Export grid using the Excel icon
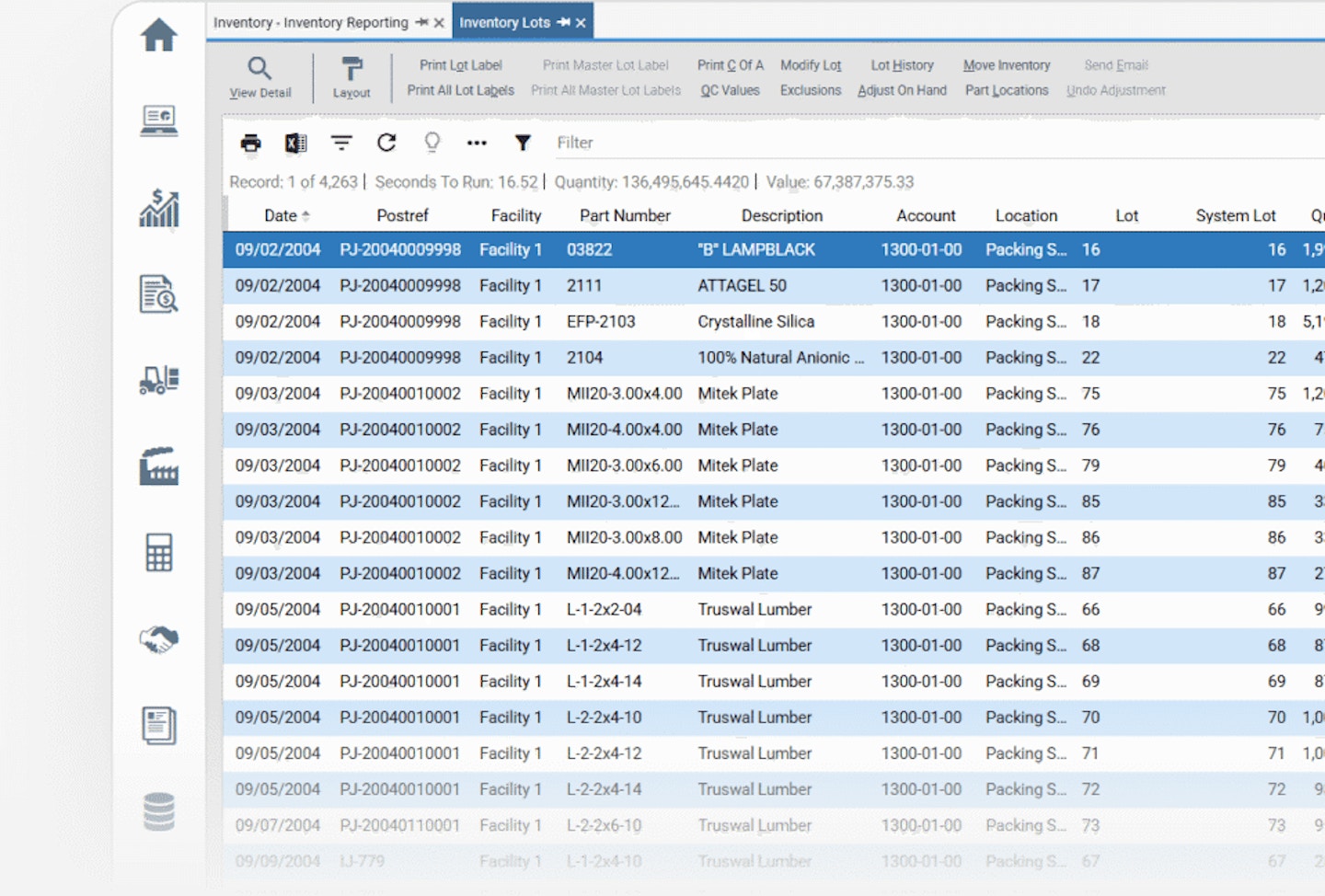 295,143
